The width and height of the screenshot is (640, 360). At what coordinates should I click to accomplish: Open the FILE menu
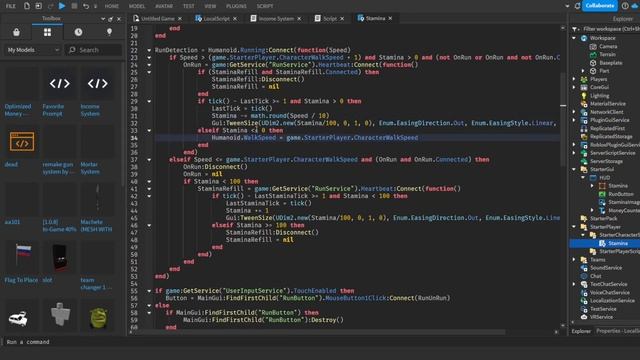click(11, 6)
